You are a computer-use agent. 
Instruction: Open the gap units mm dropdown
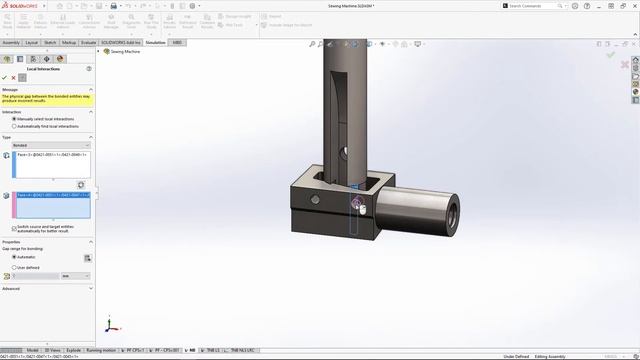[x=76, y=276]
